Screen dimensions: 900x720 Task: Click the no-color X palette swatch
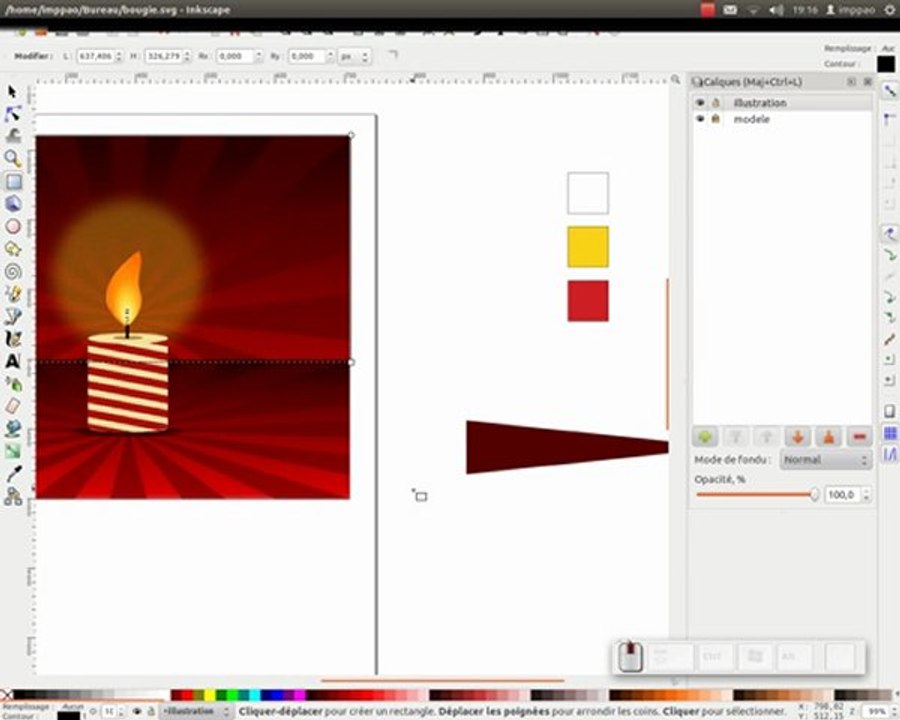click(6, 695)
